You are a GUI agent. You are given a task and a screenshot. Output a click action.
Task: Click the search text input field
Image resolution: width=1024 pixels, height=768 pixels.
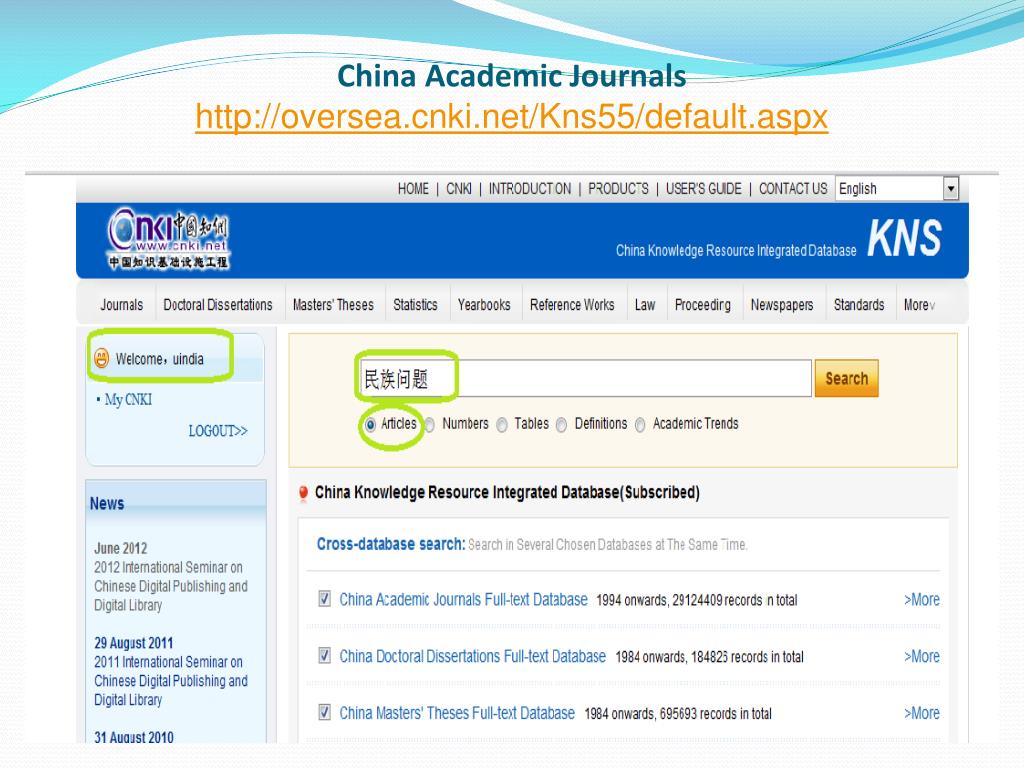pos(586,378)
